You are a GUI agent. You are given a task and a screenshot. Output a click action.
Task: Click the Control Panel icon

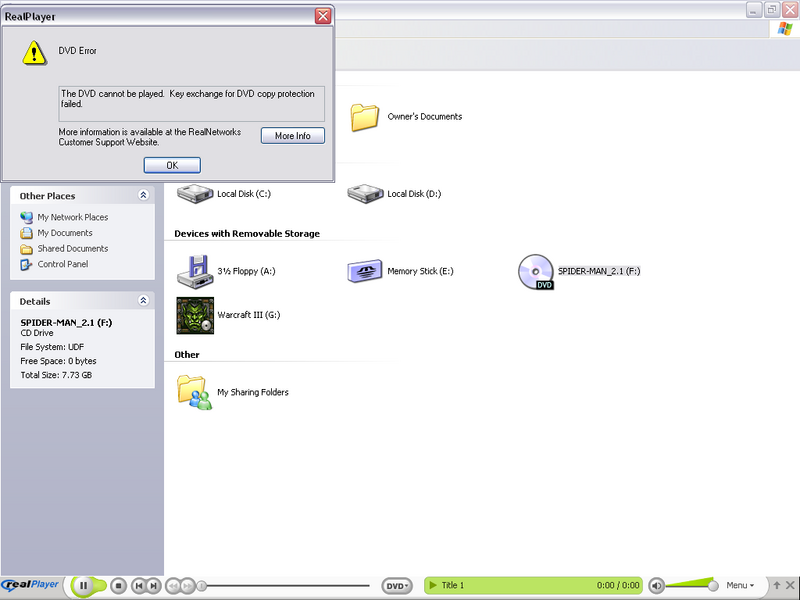point(26,264)
